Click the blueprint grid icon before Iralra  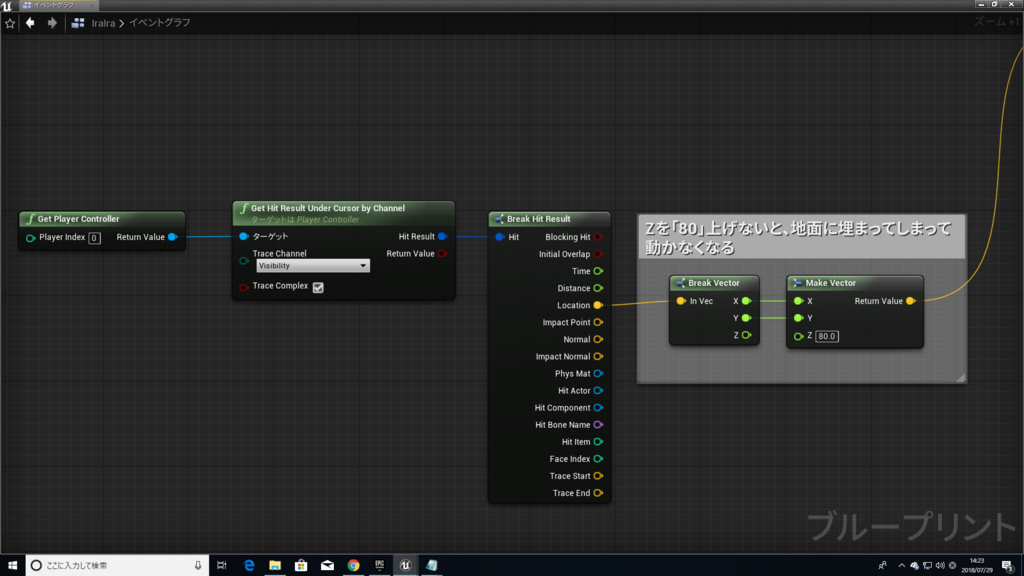78,23
